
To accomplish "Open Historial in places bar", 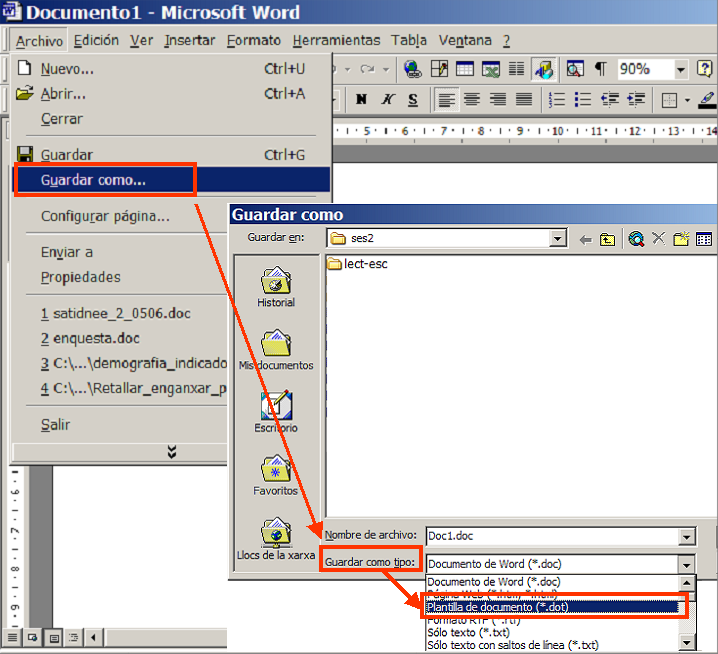I will click(276, 287).
